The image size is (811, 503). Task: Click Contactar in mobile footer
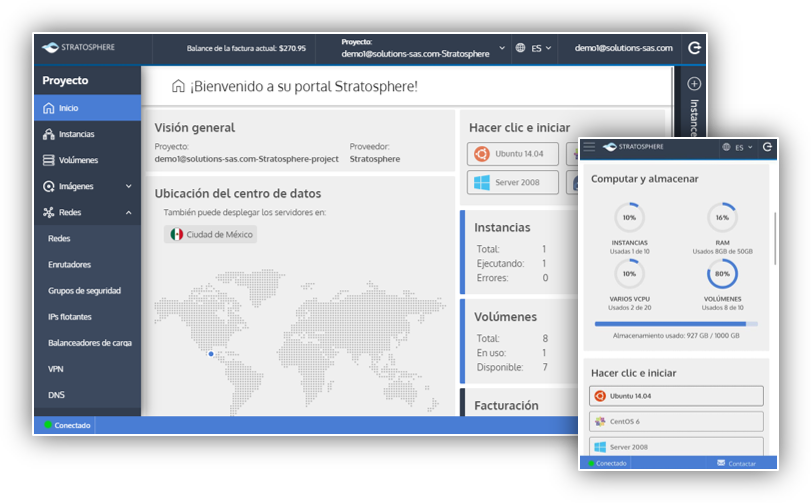click(x=742, y=464)
